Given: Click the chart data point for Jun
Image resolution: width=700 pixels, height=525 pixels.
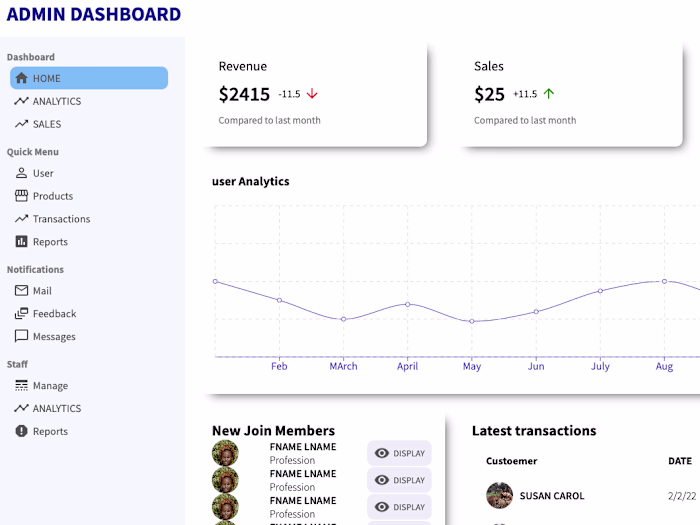Looking at the screenshot, I should pyautogui.click(x=536, y=312).
